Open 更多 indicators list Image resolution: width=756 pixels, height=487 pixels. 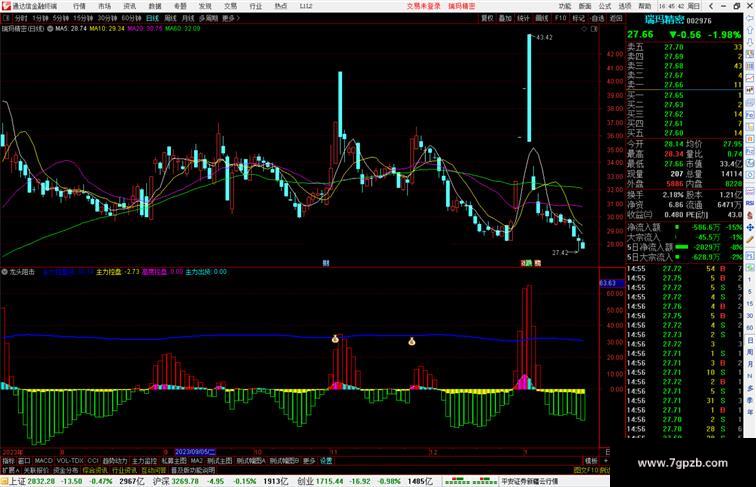click(309, 461)
